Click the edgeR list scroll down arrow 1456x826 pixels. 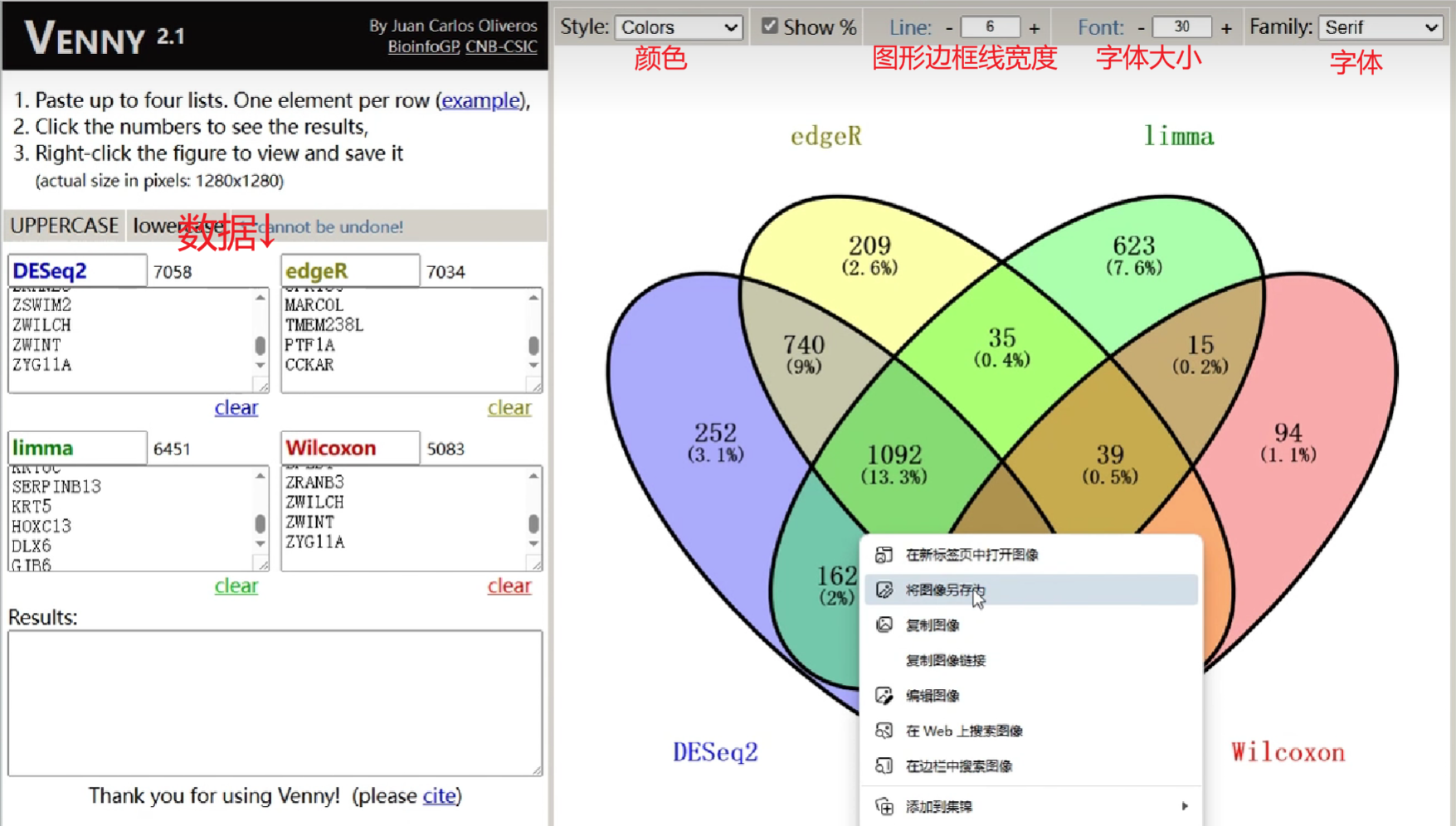pos(533,366)
